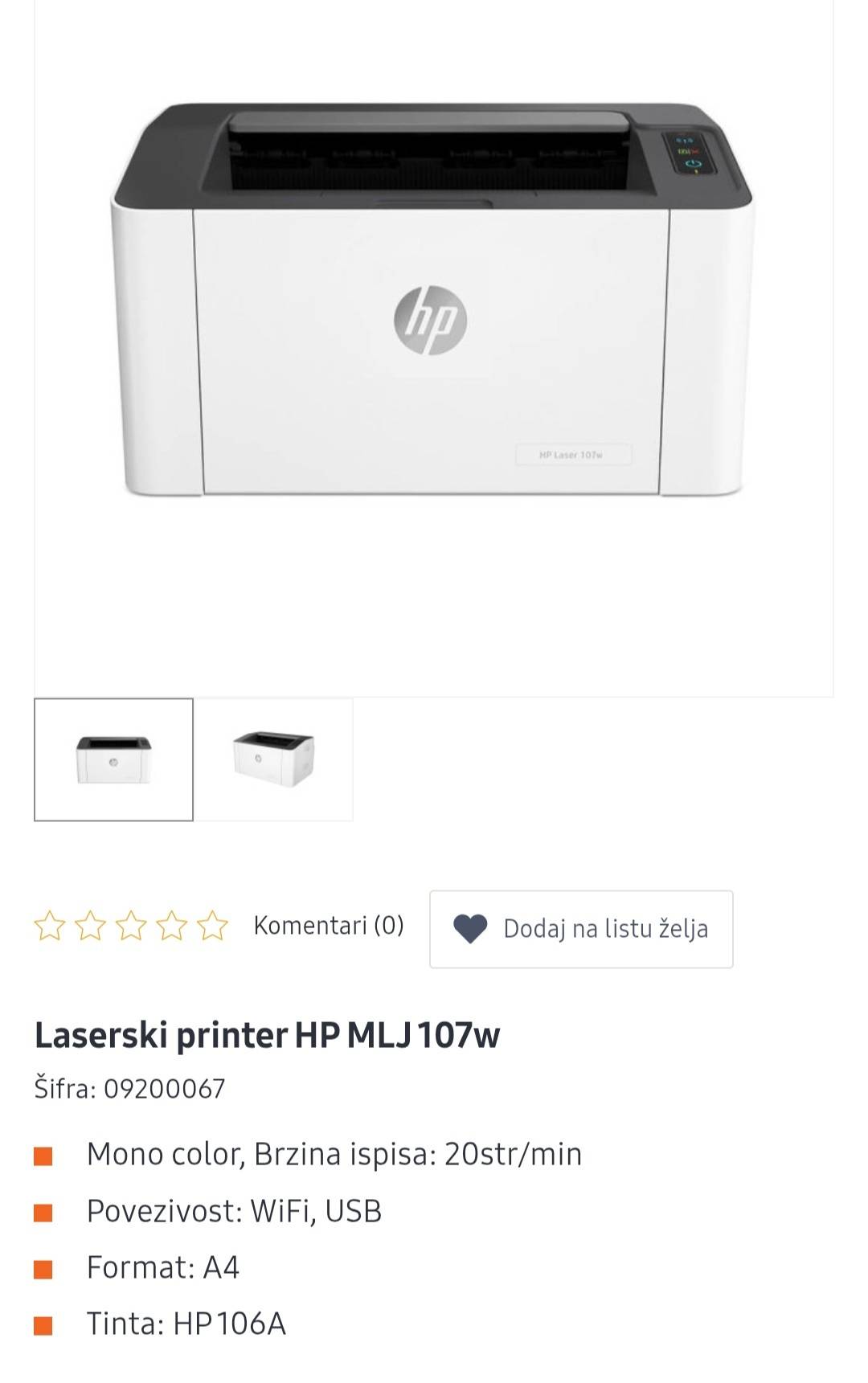Click the product code Šifra: 09200067
868x1383 pixels.
click(x=129, y=1089)
